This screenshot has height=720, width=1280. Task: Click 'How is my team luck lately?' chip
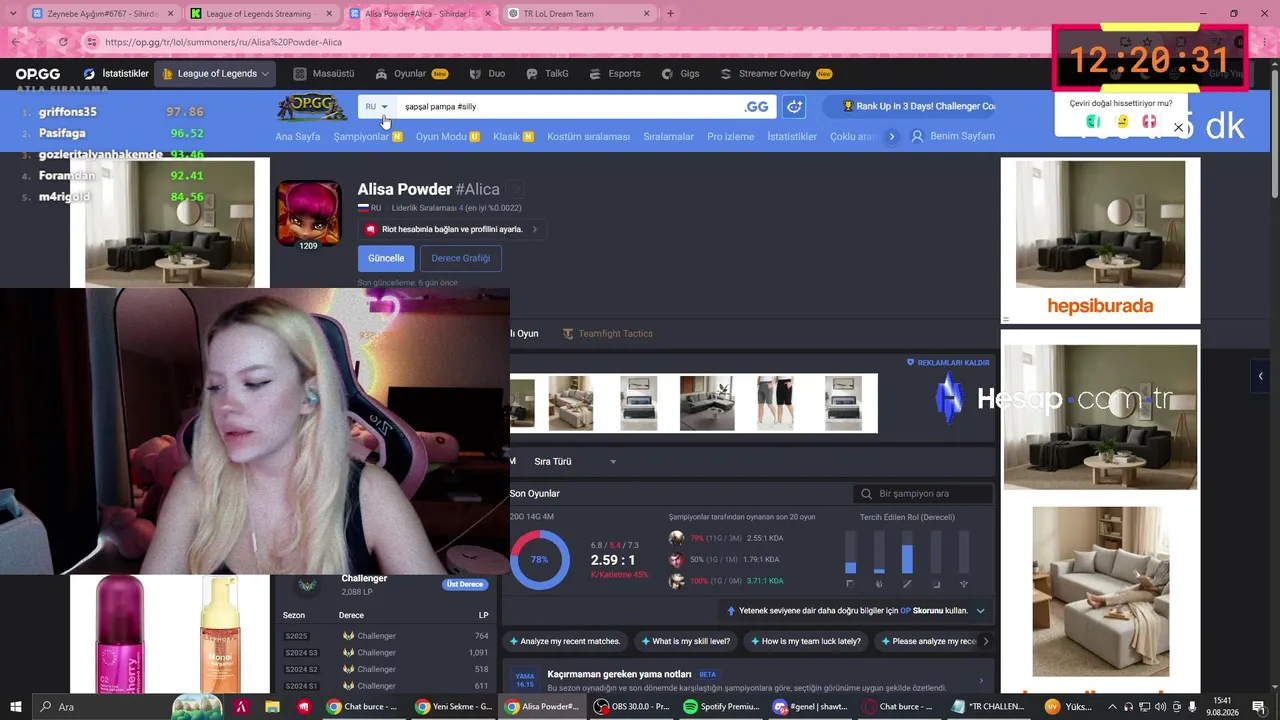point(805,641)
